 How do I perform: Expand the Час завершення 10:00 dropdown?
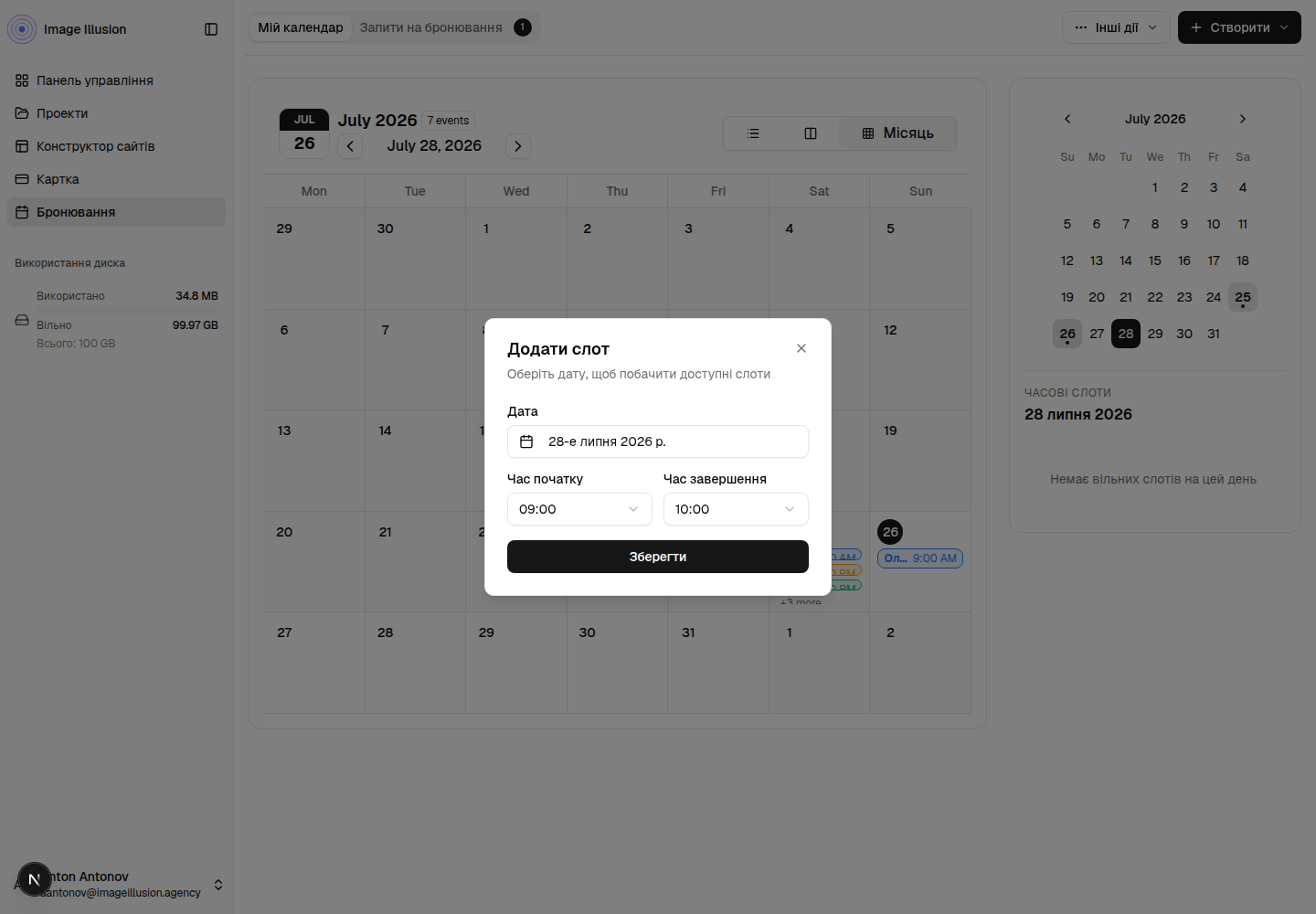[736, 509]
